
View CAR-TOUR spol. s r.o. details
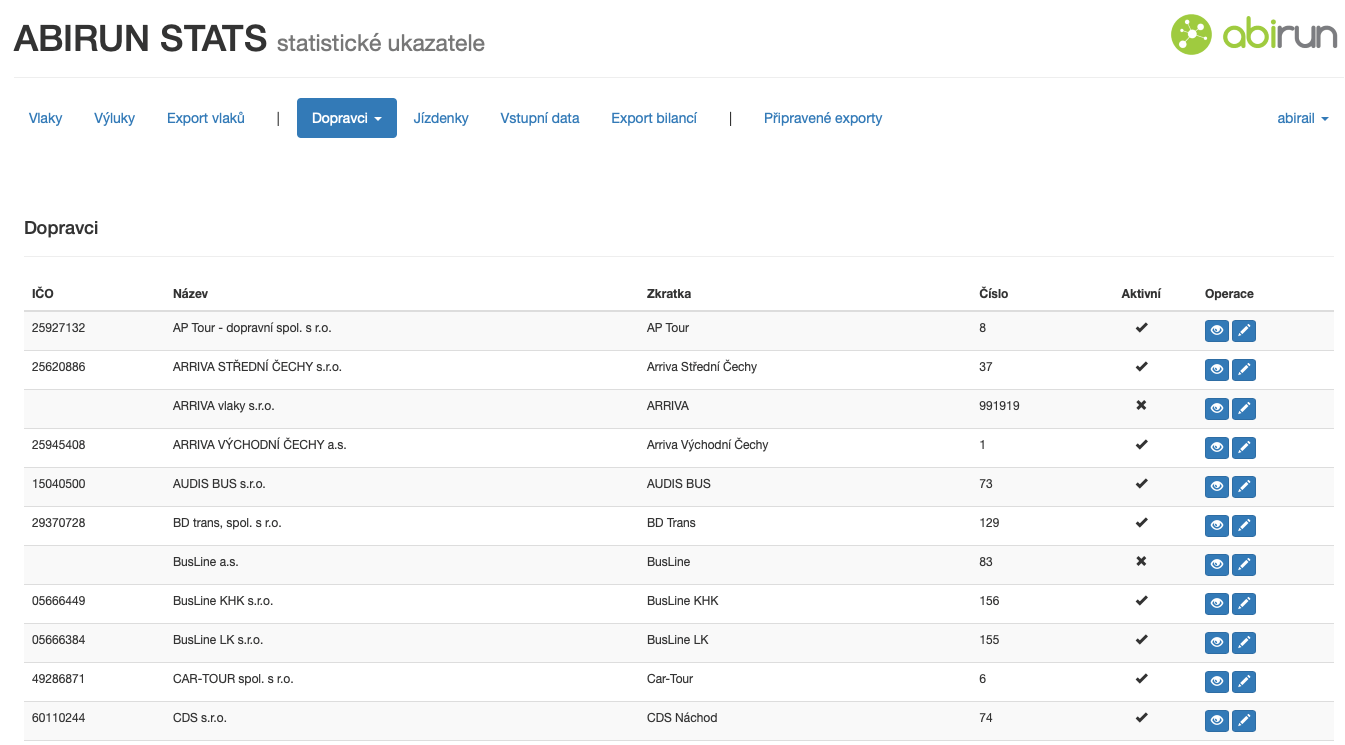(x=1217, y=682)
